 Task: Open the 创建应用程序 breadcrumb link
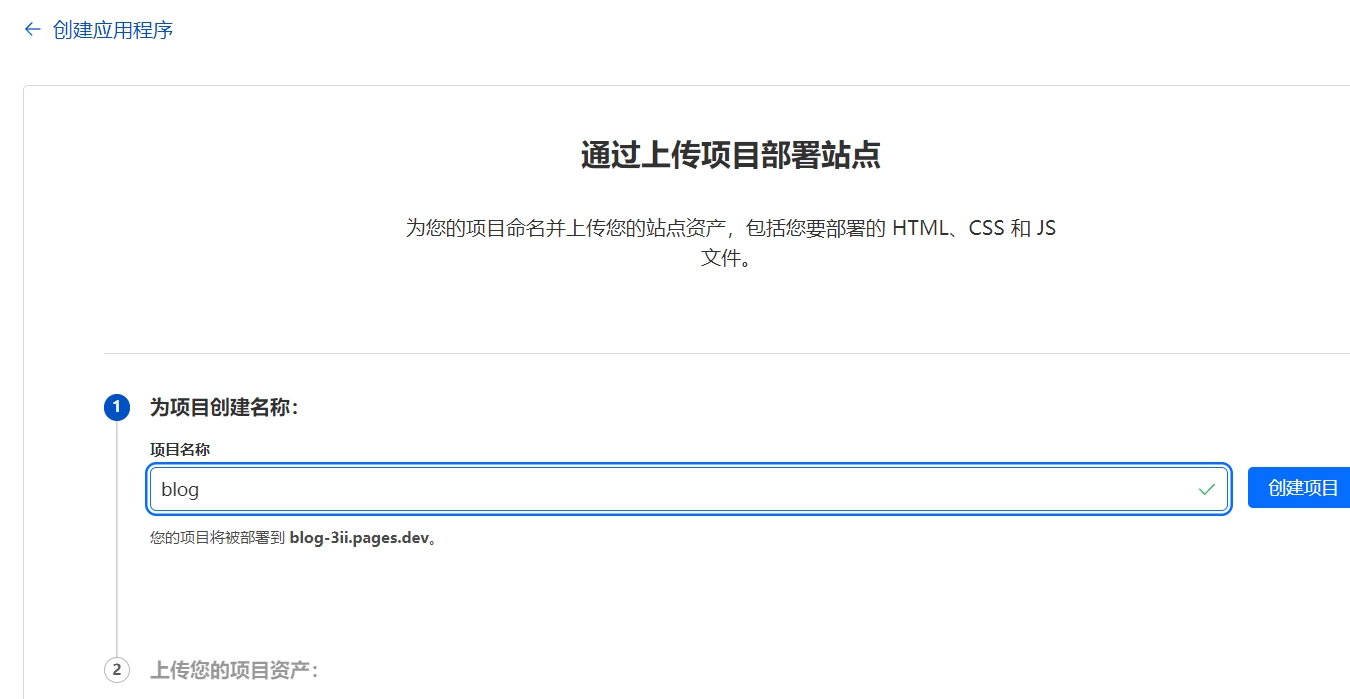tap(113, 30)
